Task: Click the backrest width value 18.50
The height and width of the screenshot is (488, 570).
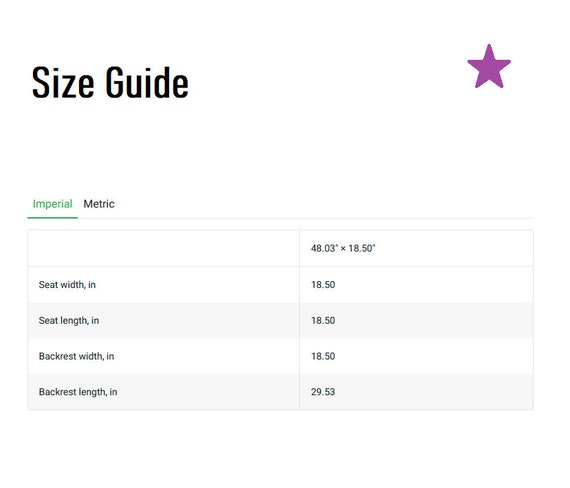Action: click(x=323, y=356)
